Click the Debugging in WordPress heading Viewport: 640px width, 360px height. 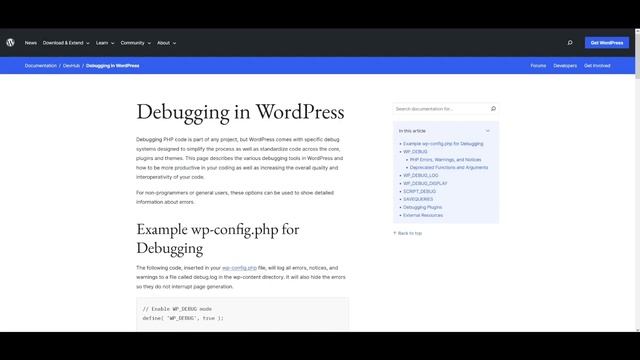click(x=240, y=112)
